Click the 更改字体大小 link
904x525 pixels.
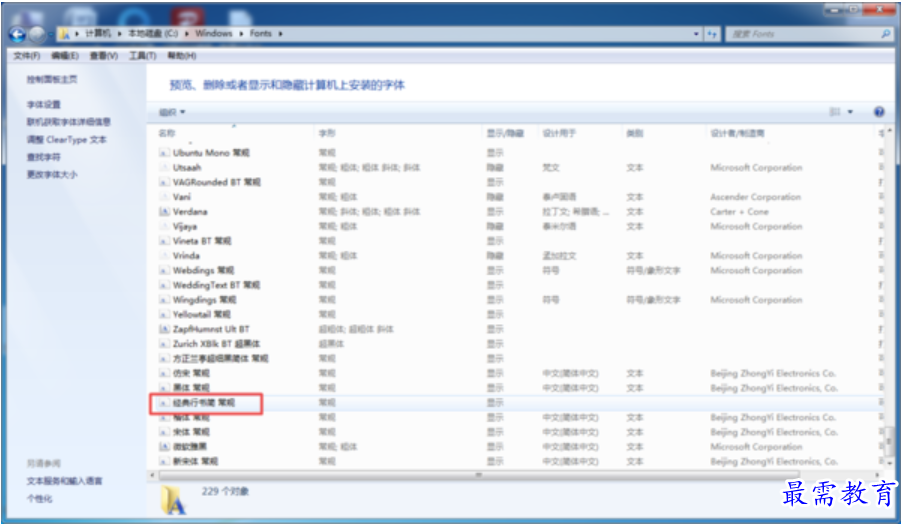[52, 175]
